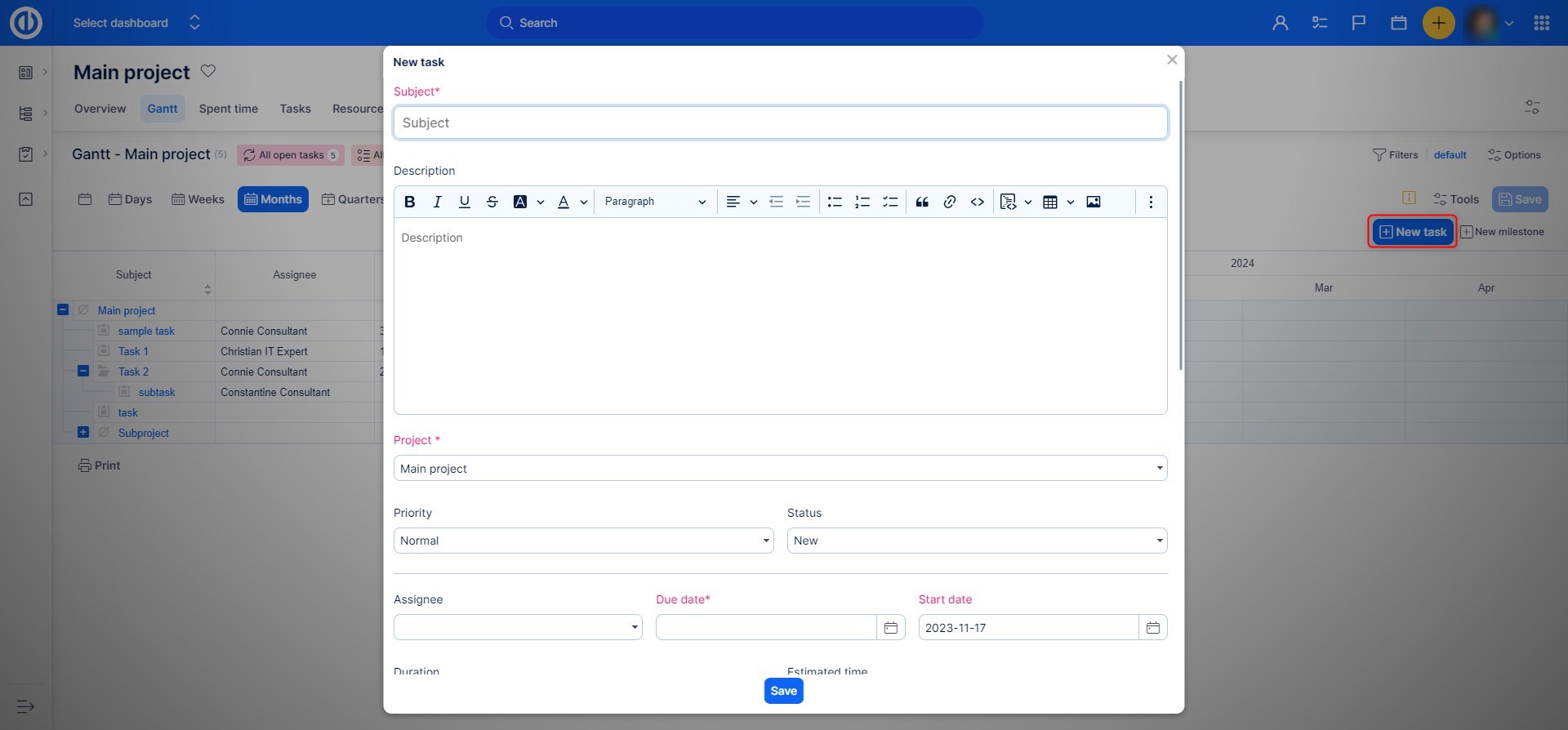Toggle underline formatting in the editor
Viewport: 1568px width, 730px height.
pyautogui.click(x=464, y=202)
